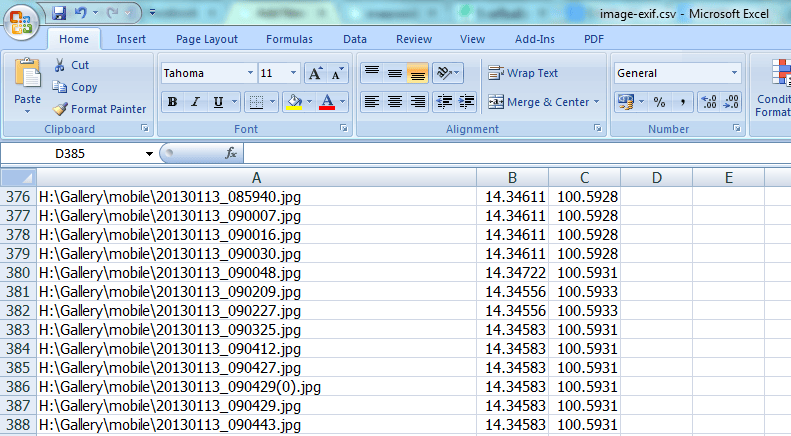Toggle Bold formatting

click(173, 102)
